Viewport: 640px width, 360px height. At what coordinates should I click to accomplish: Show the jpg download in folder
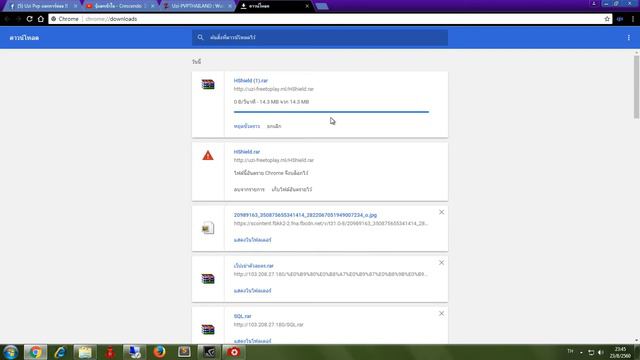pyautogui.click(x=252, y=240)
